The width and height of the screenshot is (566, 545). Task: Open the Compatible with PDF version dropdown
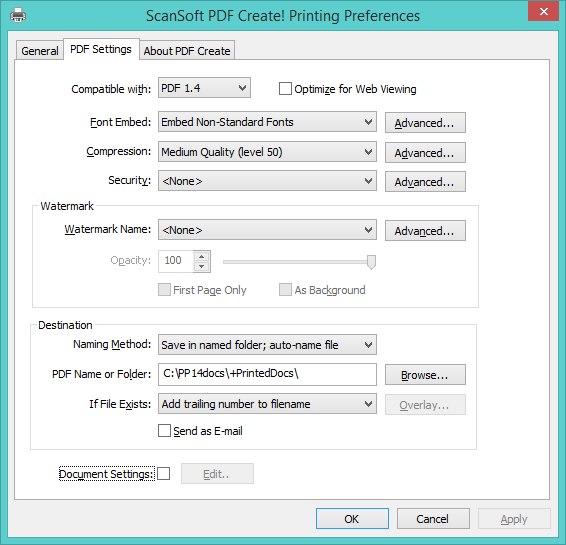pos(204,88)
